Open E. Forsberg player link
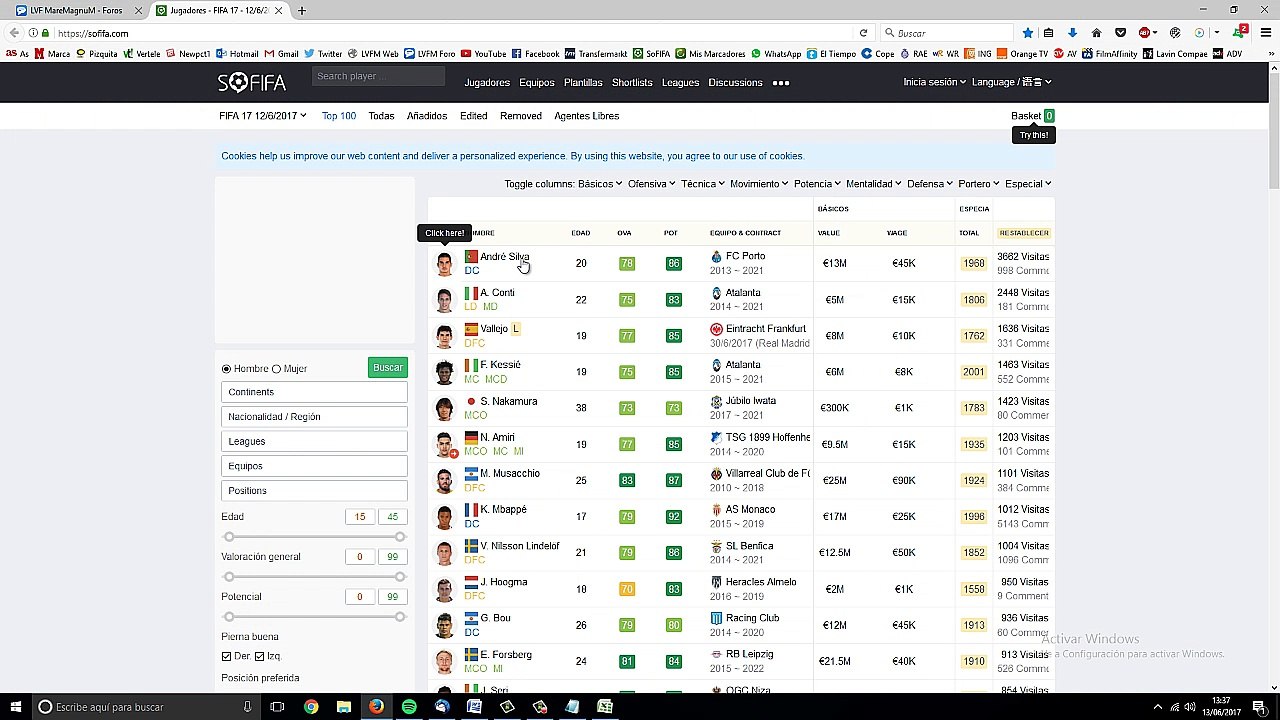Viewport: 1280px width, 720px height. 506,655
